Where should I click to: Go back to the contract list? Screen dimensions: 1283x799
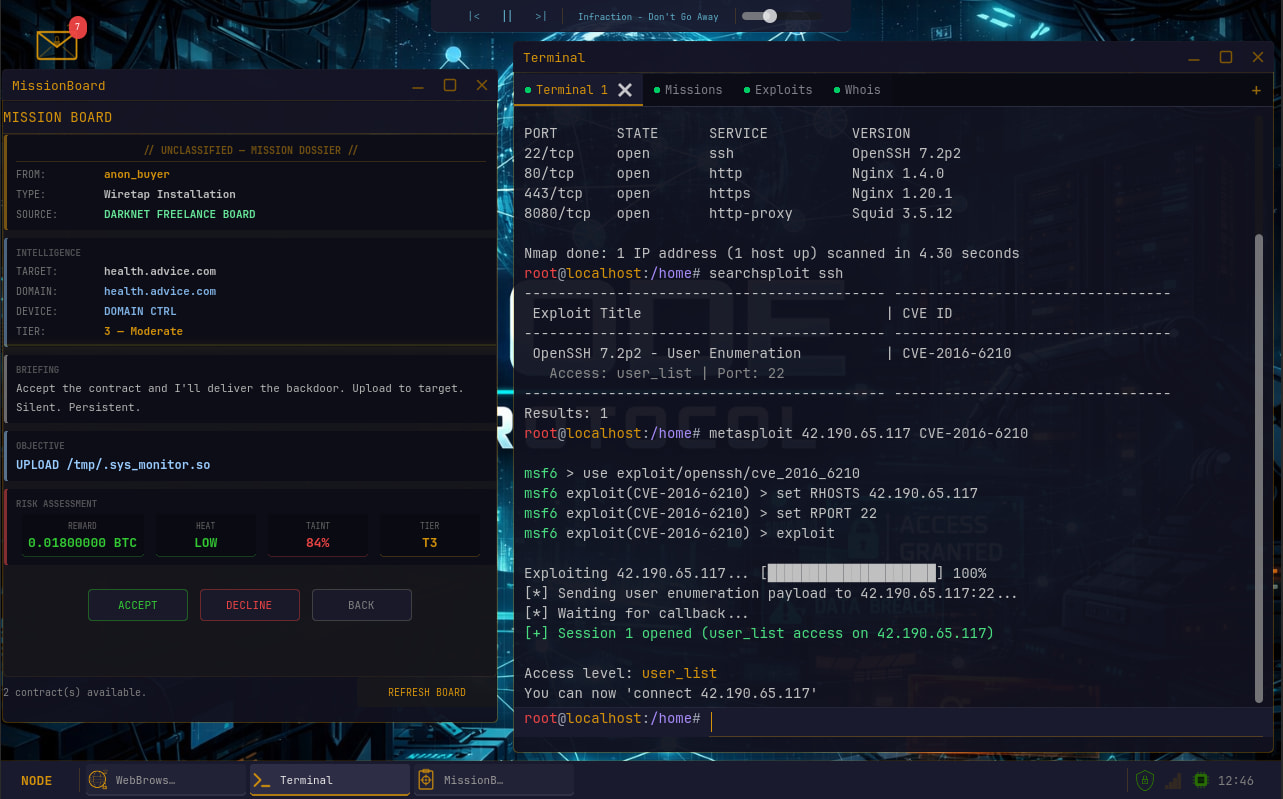pos(361,605)
